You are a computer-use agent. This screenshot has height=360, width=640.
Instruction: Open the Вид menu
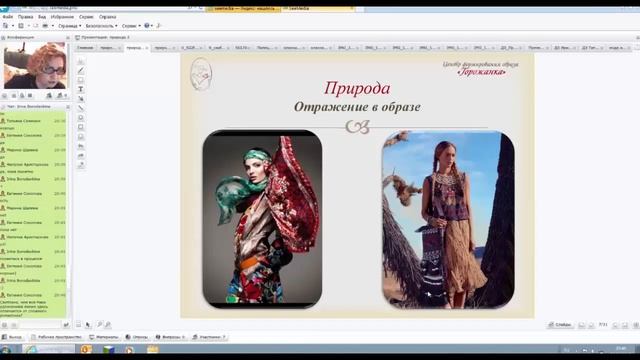[x=42, y=17]
